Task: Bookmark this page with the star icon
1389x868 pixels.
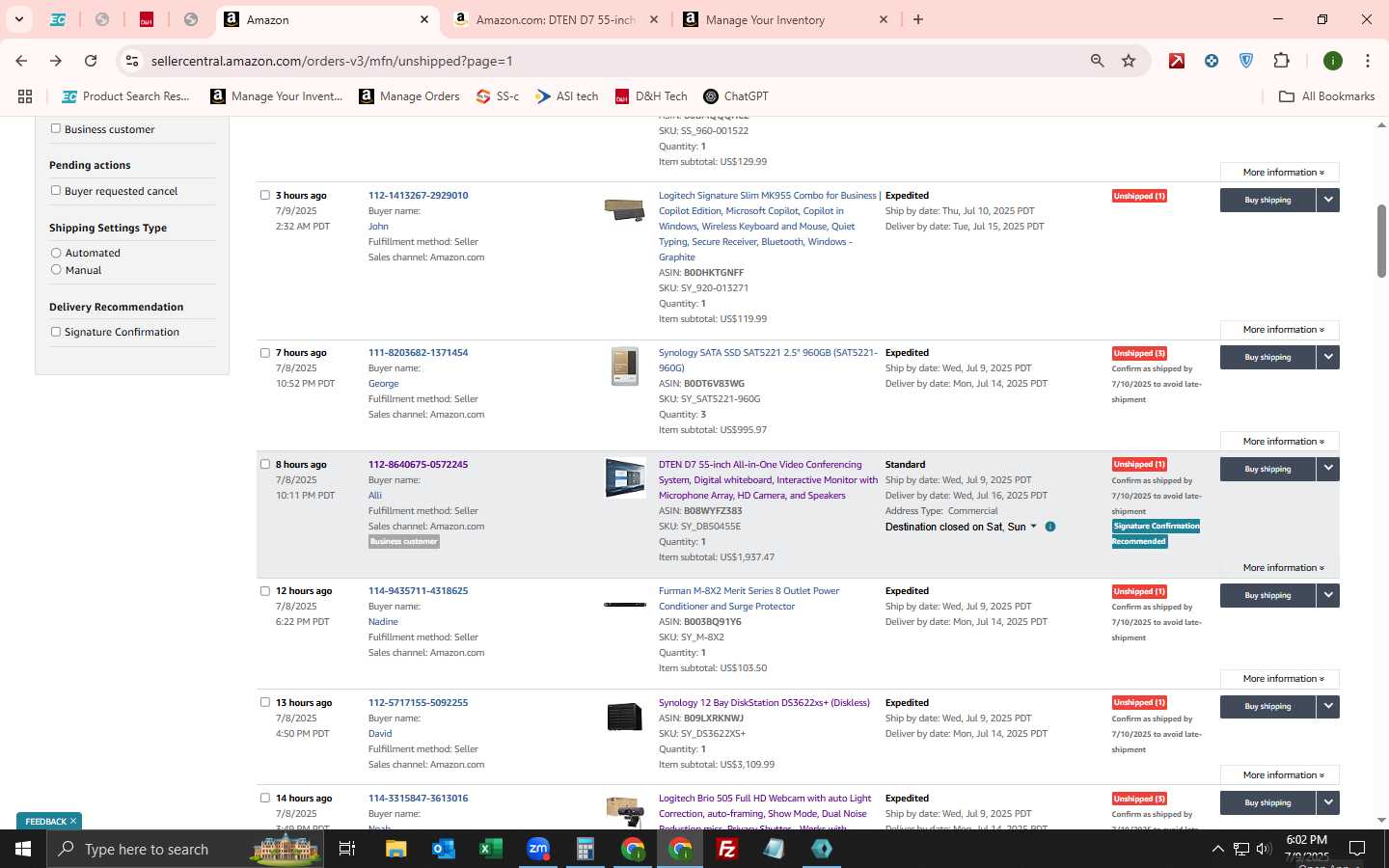Action: click(x=1129, y=61)
